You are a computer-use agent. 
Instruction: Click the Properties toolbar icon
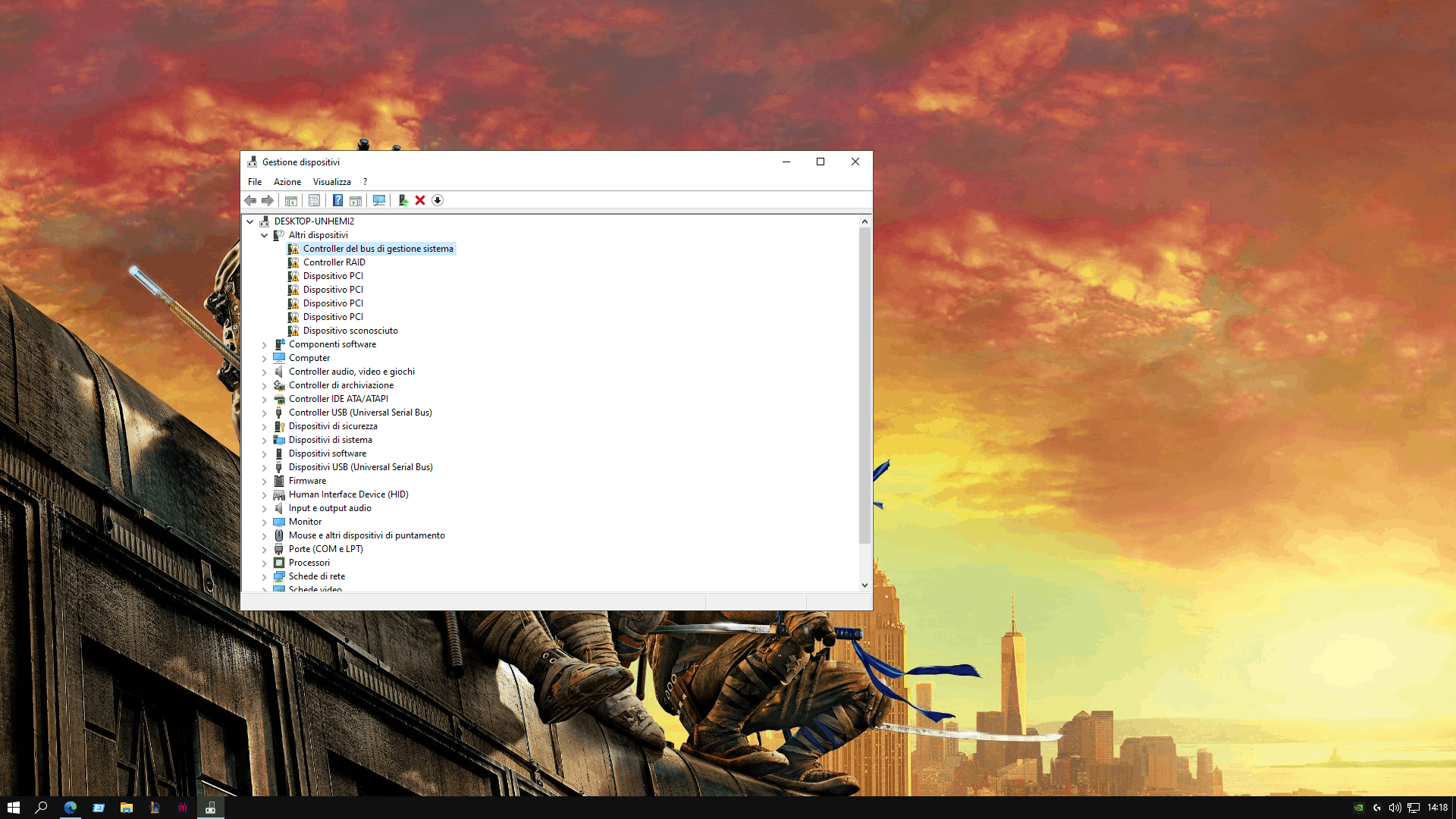pyautogui.click(x=314, y=200)
